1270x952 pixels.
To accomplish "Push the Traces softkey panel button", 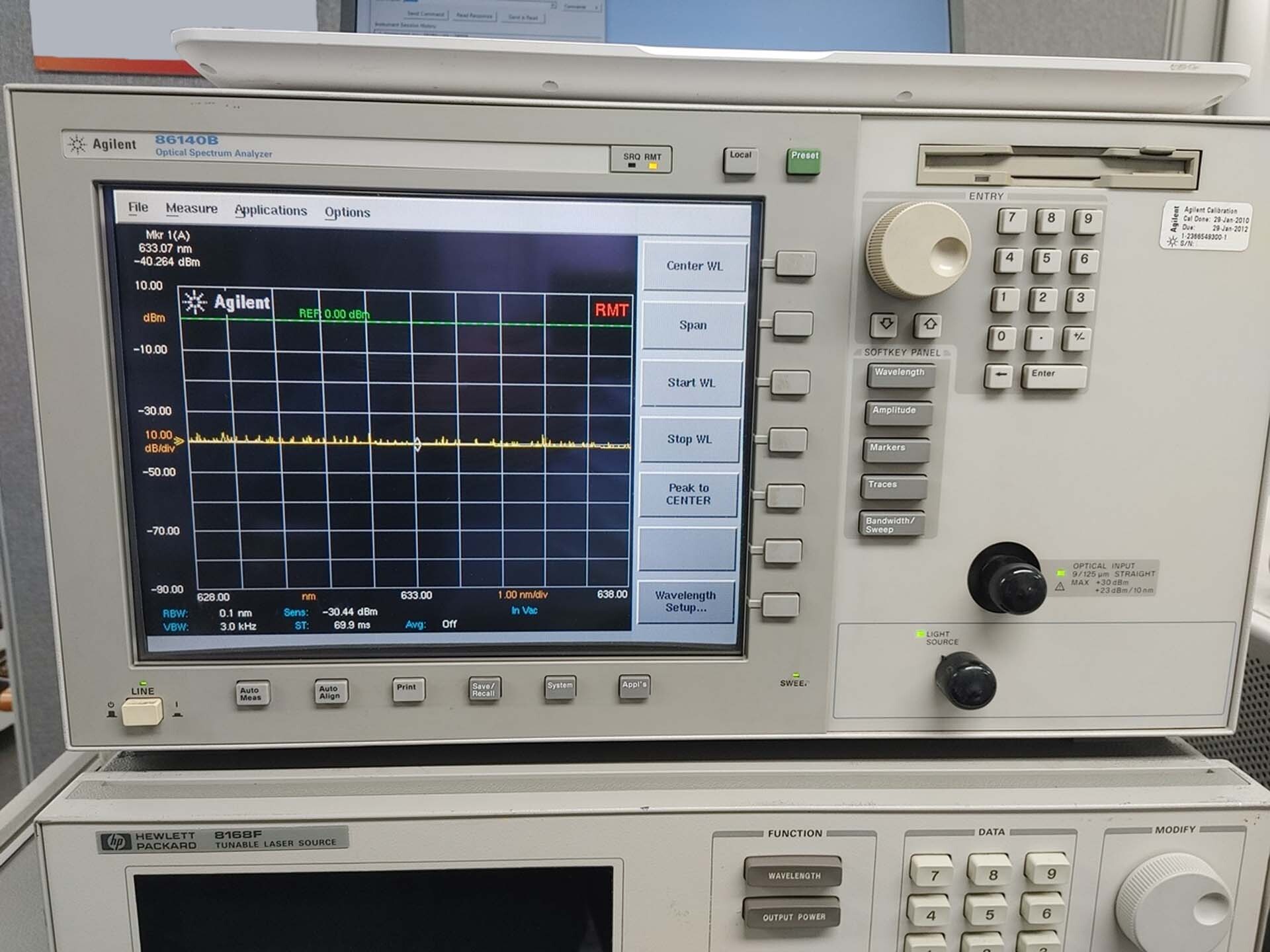I will pyautogui.click(x=892, y=487).
